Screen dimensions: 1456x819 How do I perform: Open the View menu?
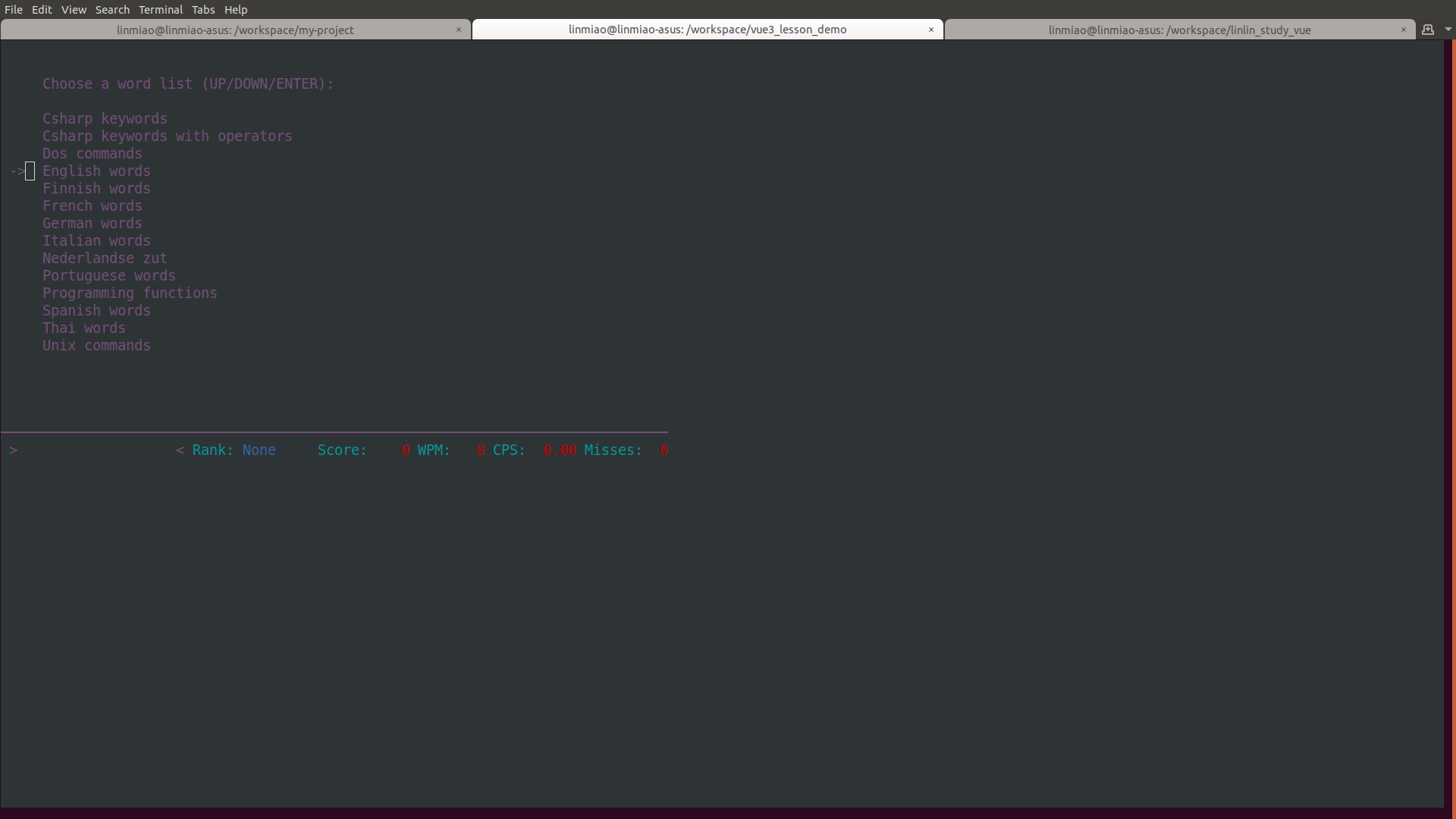[74, 10]
